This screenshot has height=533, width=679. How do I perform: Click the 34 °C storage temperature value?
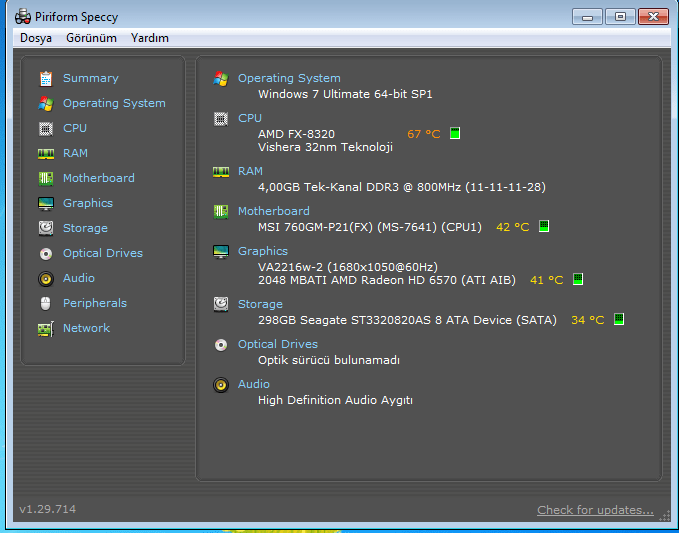(x=588, y=320)
